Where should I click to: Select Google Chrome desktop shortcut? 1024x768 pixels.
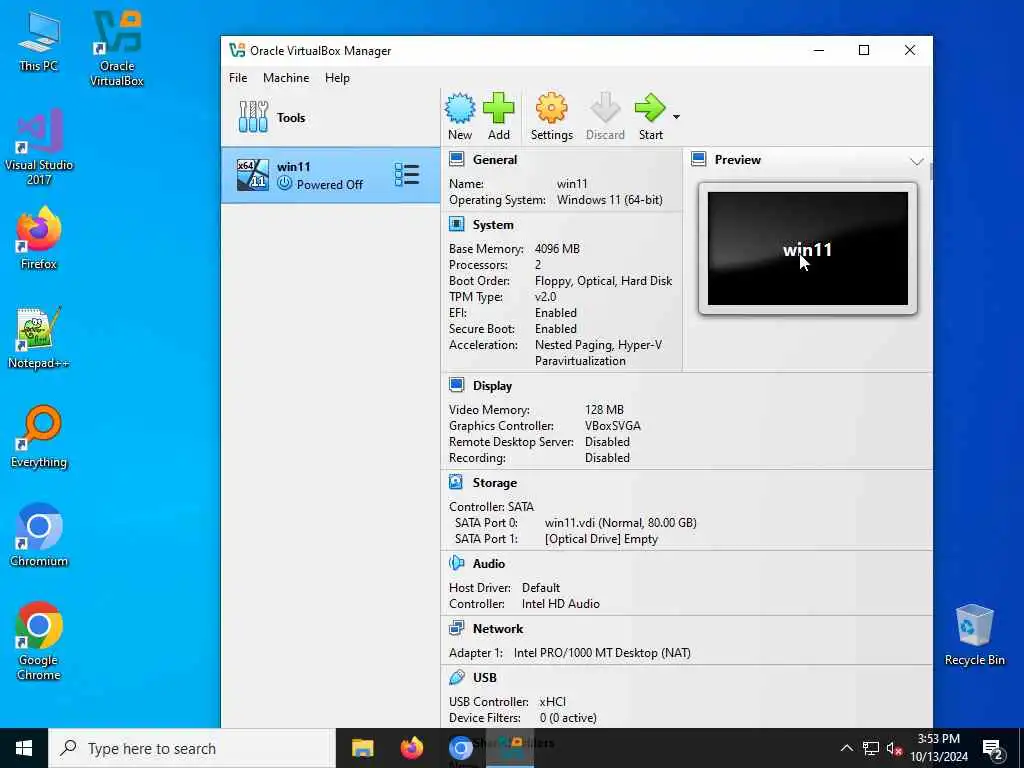[39, 640]
